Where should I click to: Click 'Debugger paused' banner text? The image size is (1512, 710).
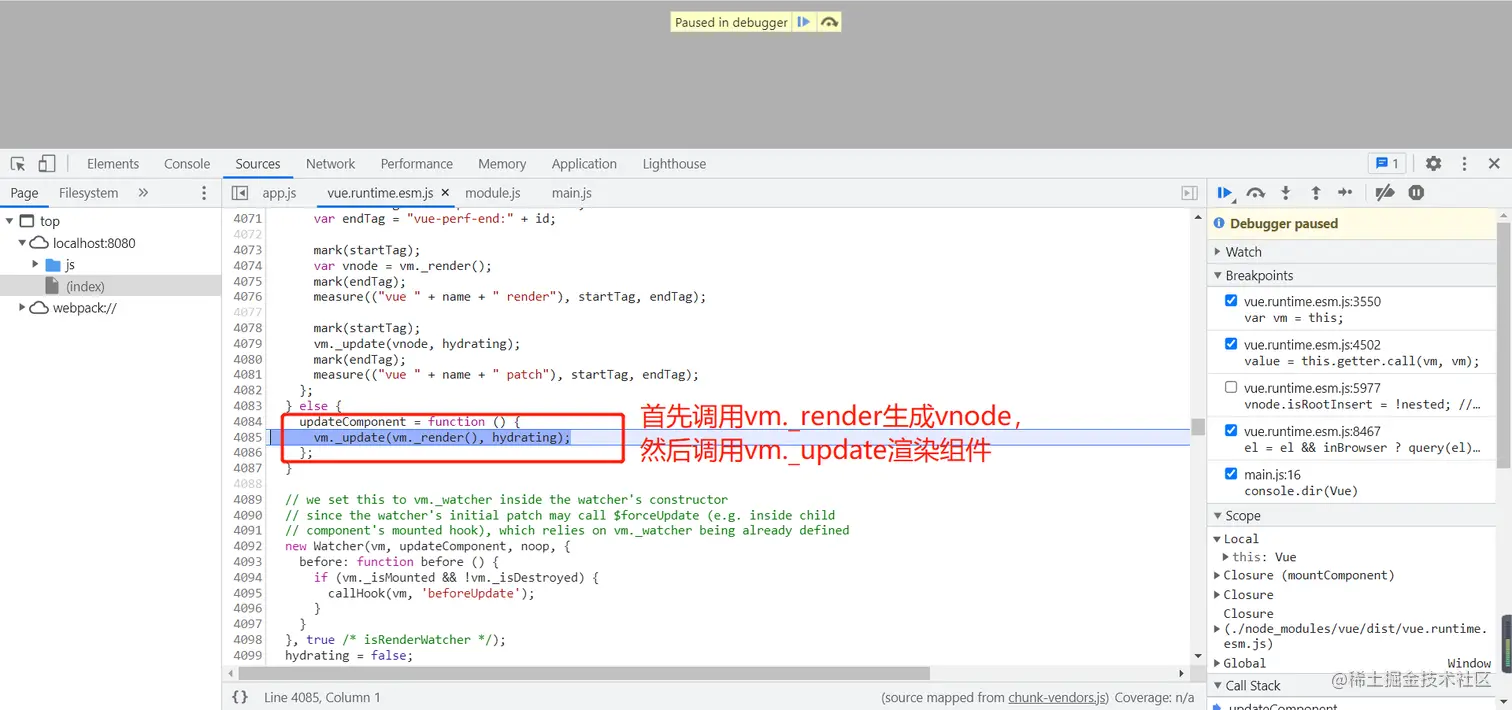pos(1284,224)
